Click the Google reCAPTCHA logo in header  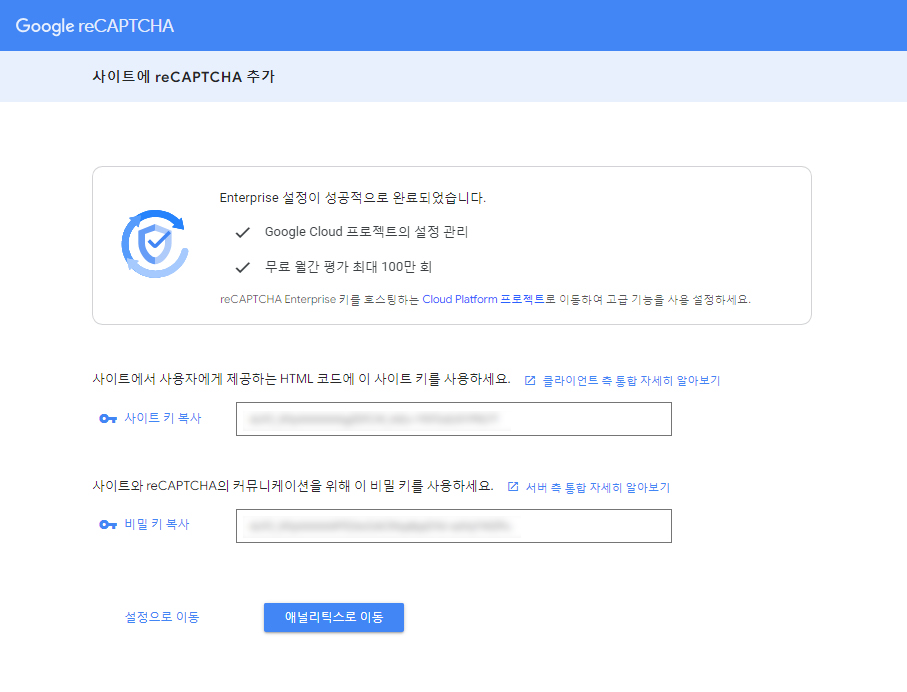[94, 26]
